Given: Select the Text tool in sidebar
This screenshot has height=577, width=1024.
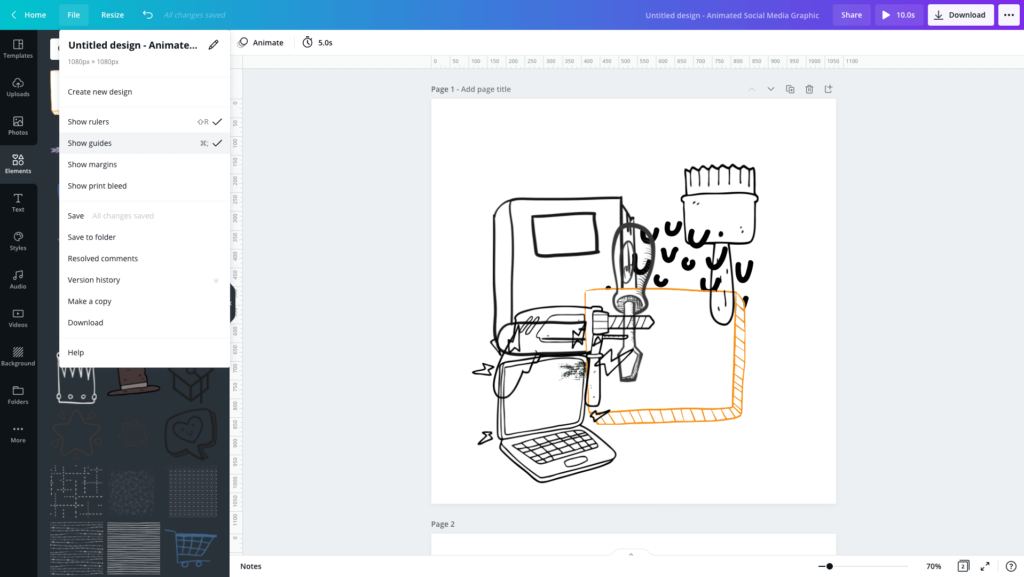Looking at the screenshot, I should point(18,202).
